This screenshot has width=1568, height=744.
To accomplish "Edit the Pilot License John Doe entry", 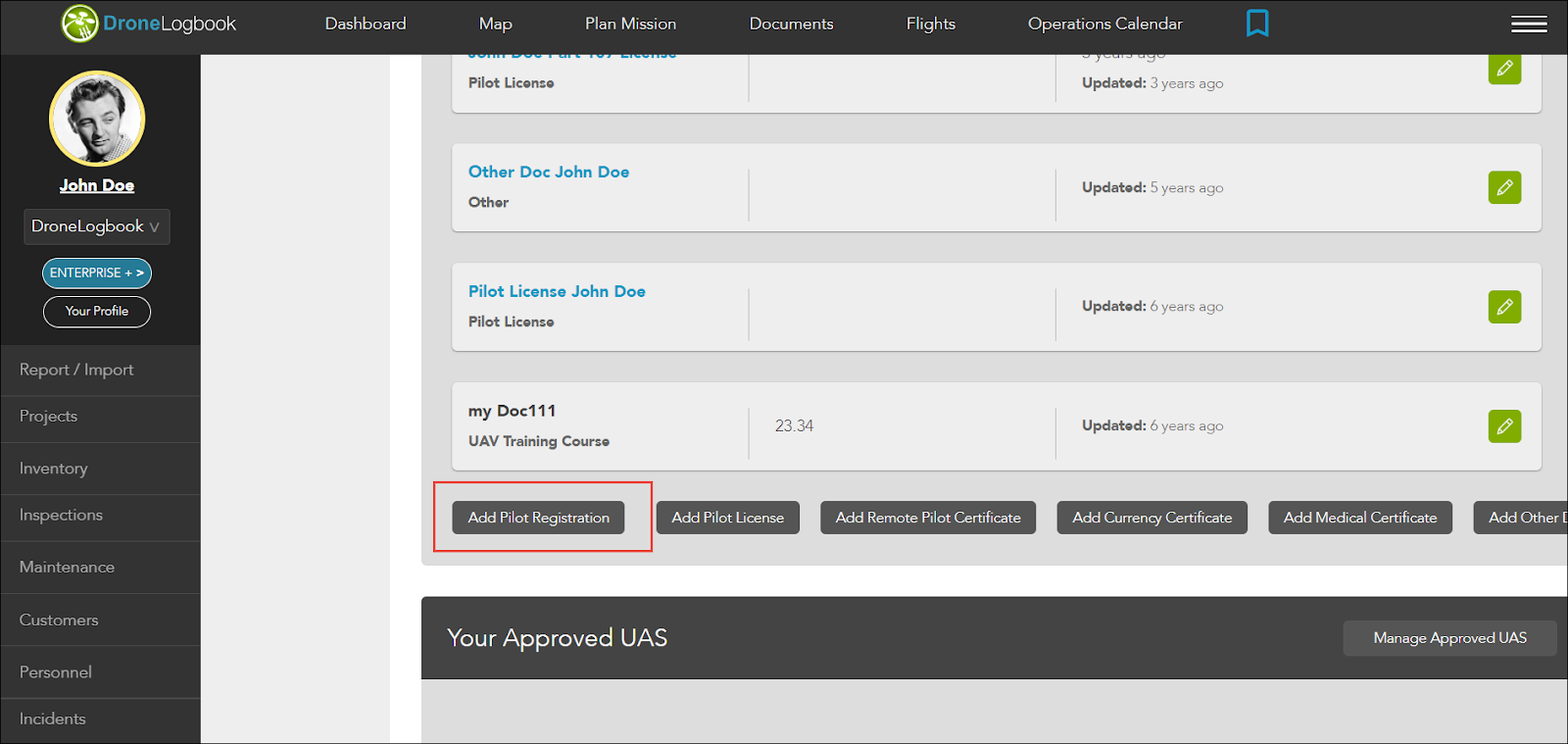I will point(1504,307).
